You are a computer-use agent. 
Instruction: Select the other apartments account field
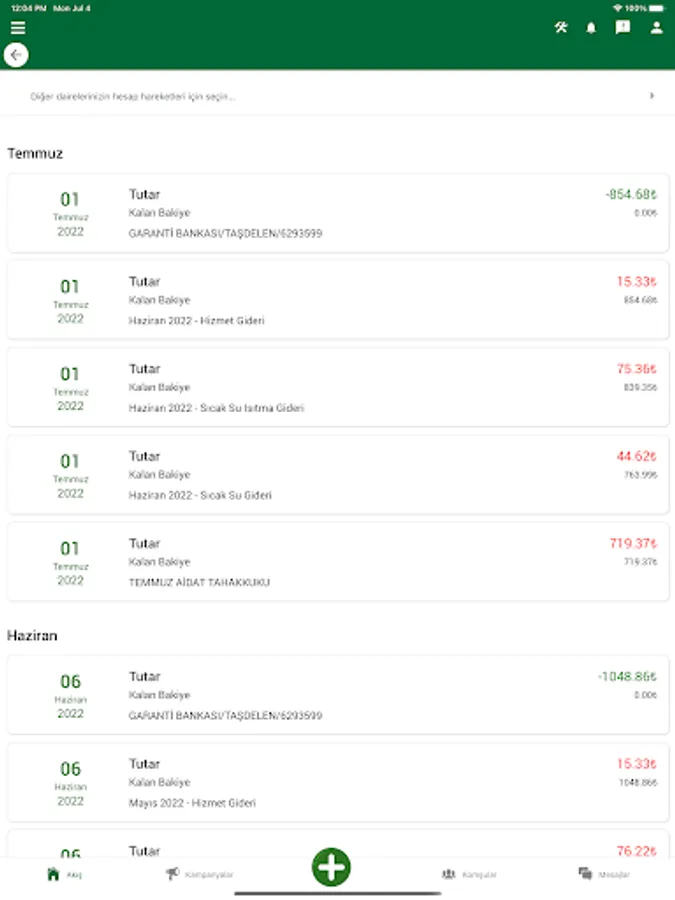click(320, 97)
